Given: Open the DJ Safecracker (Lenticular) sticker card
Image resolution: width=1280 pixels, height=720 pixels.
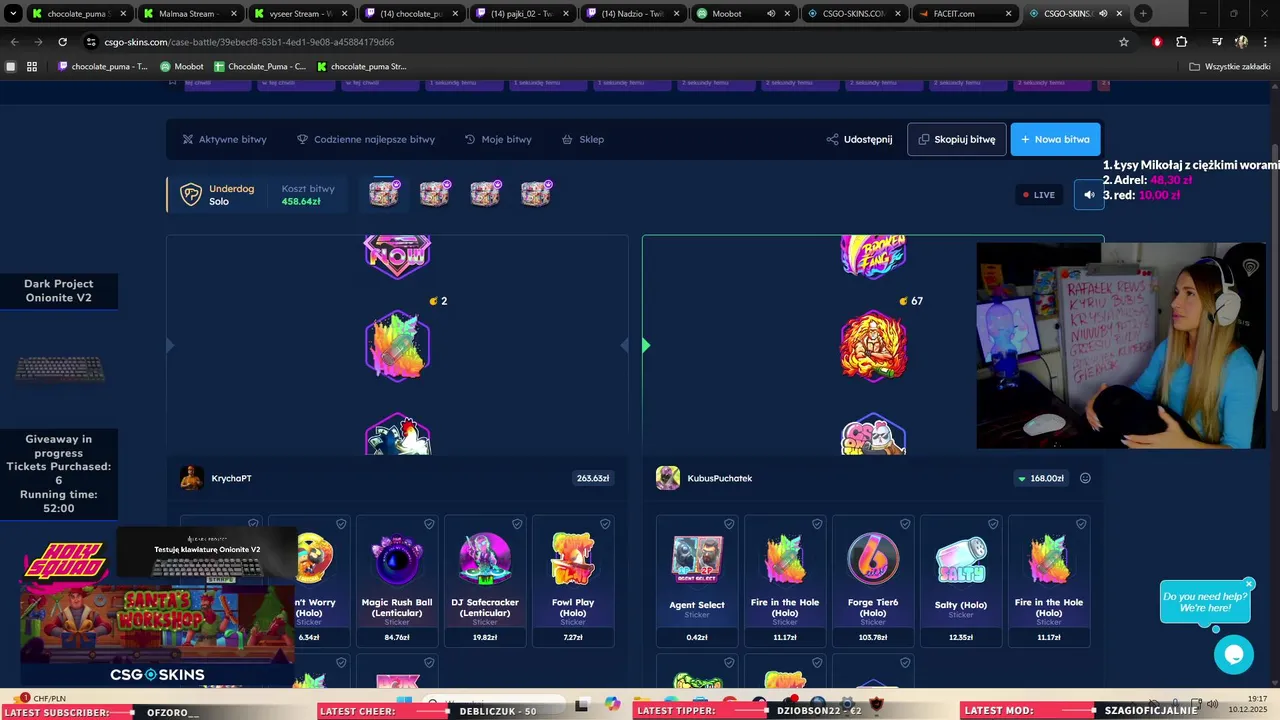Looking at the screenshot, I should (485, 581).
